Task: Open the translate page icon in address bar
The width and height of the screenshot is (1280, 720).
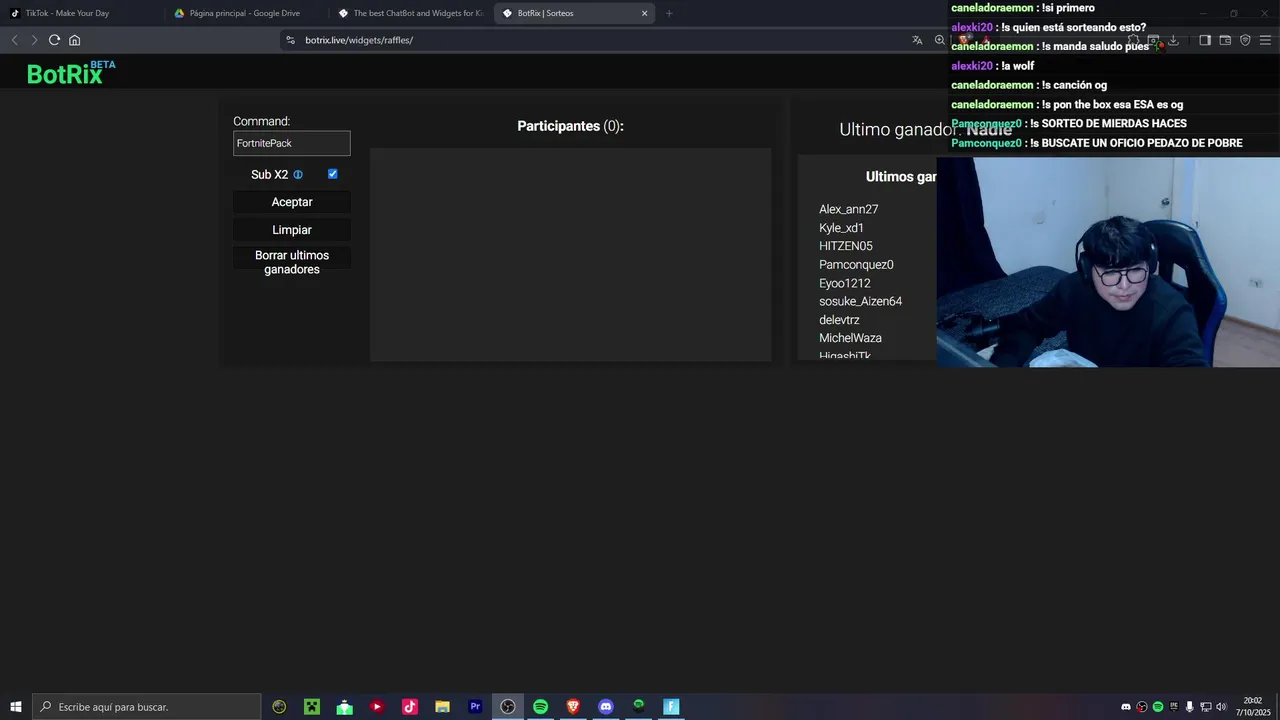Action: tap(917, 40)
